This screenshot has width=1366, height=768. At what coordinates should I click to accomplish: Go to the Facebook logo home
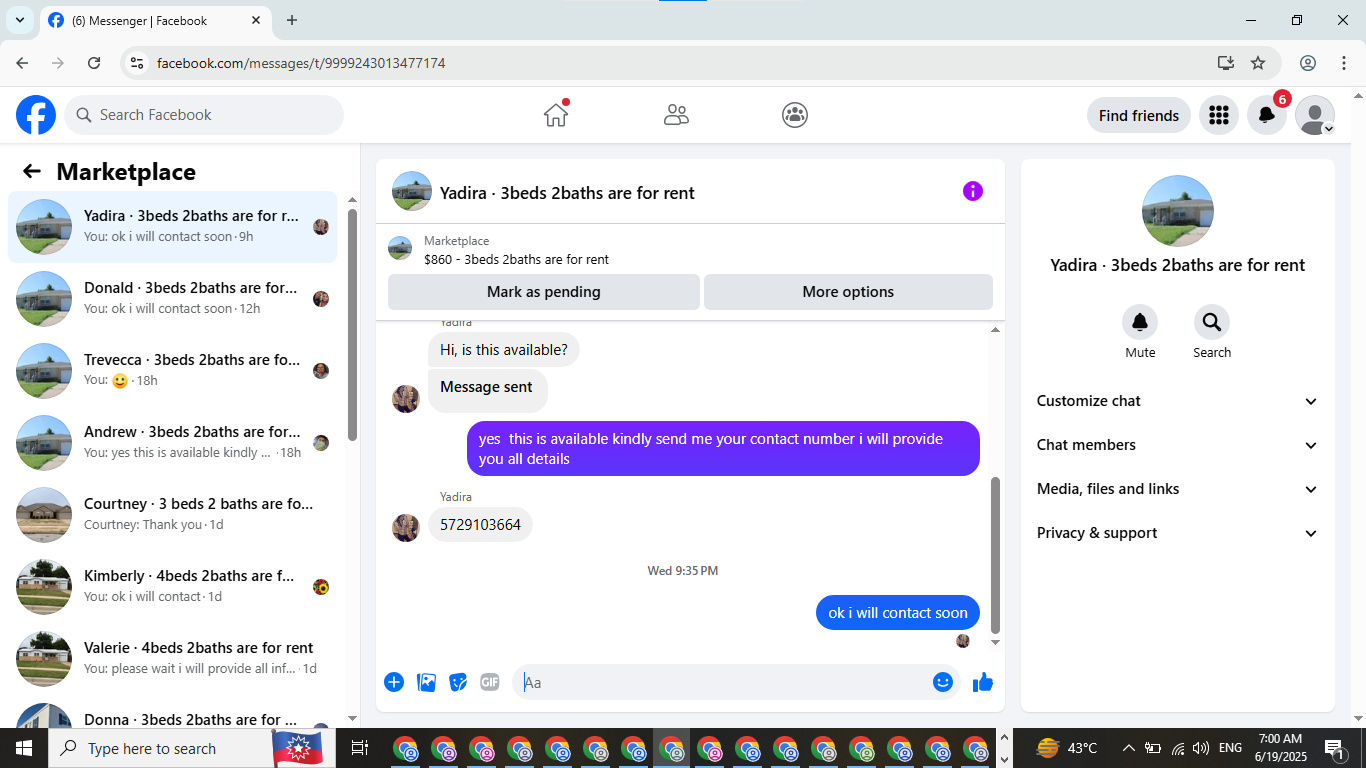[x=36, y=115]
